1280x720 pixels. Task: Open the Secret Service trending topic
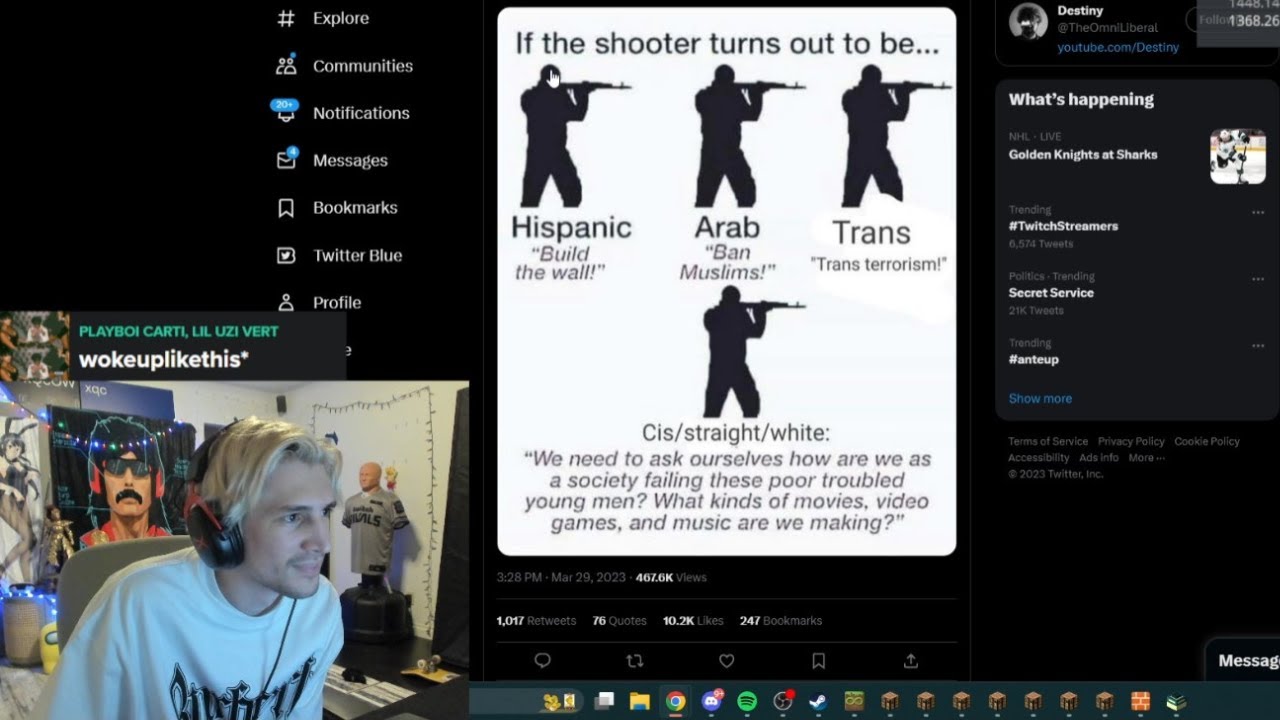point(1051,293)
